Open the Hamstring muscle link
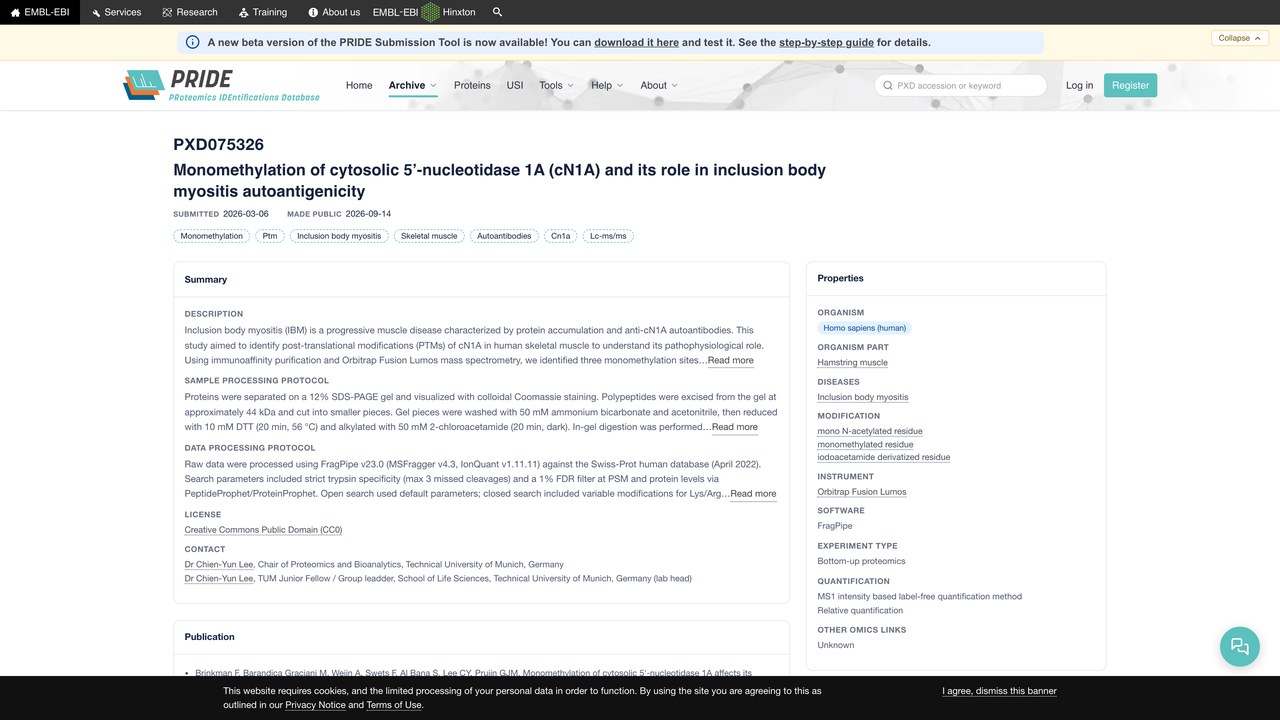 [852, 363]
